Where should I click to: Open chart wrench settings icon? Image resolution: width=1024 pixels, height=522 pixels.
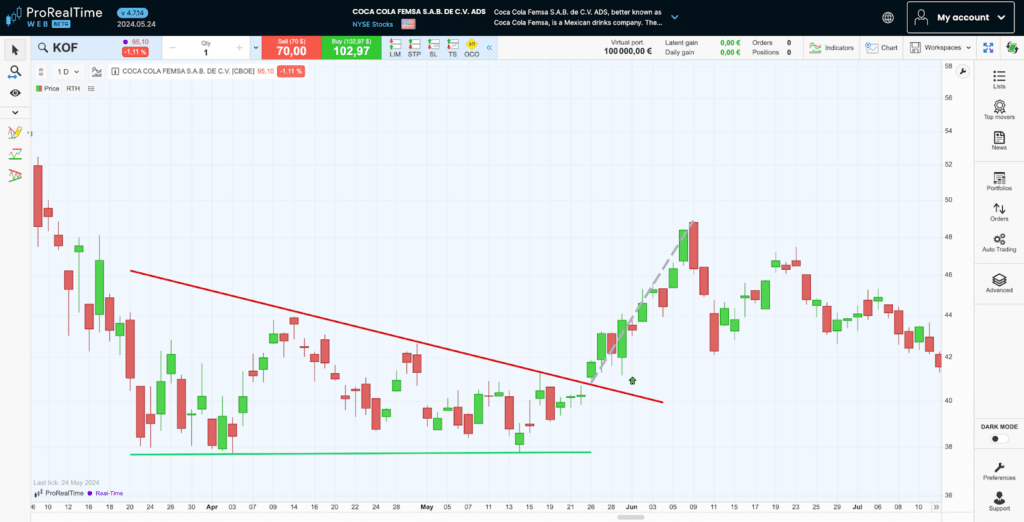click(x=962, y=72)
